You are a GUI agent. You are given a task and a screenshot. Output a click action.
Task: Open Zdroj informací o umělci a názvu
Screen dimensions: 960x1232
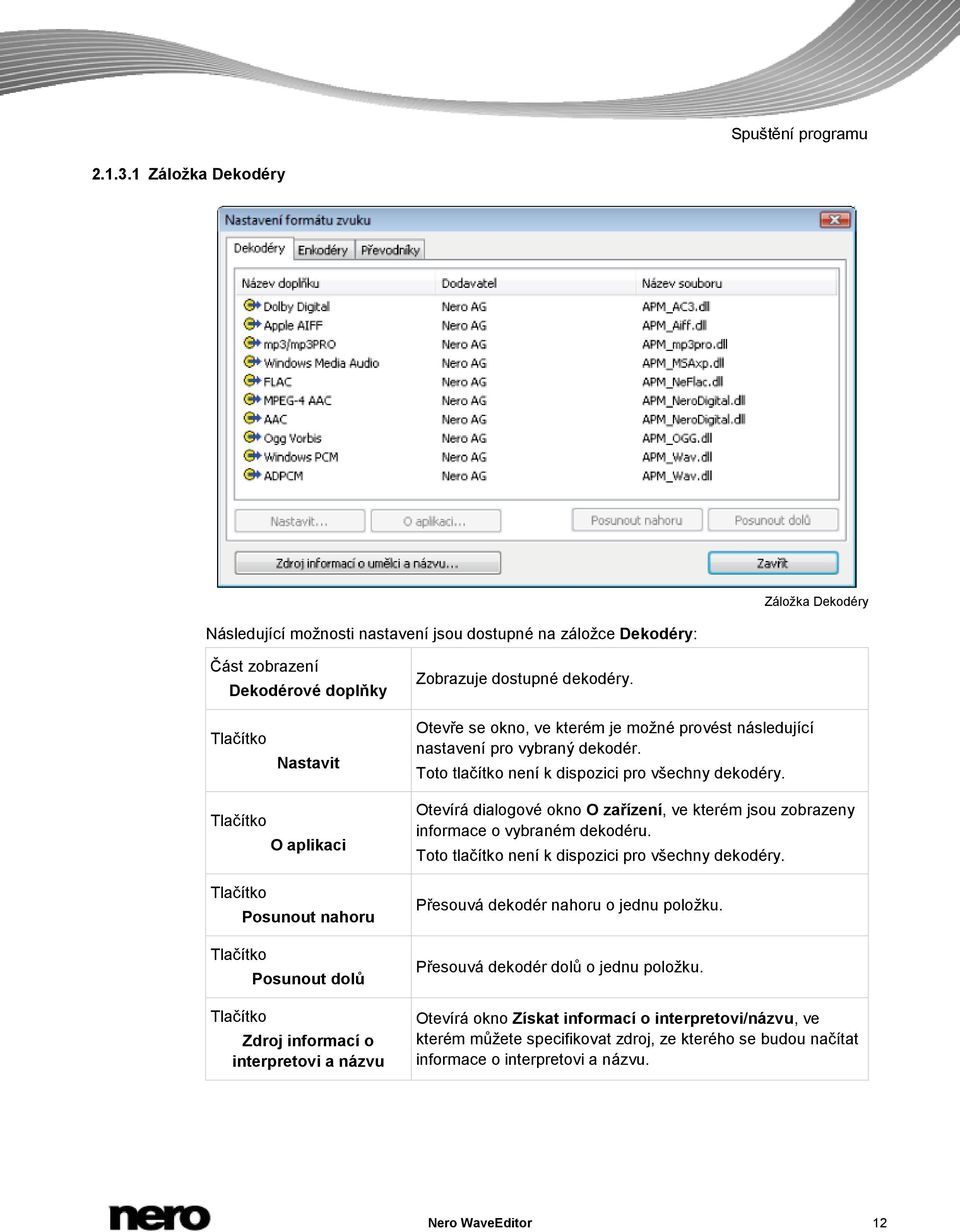[367, 563]
